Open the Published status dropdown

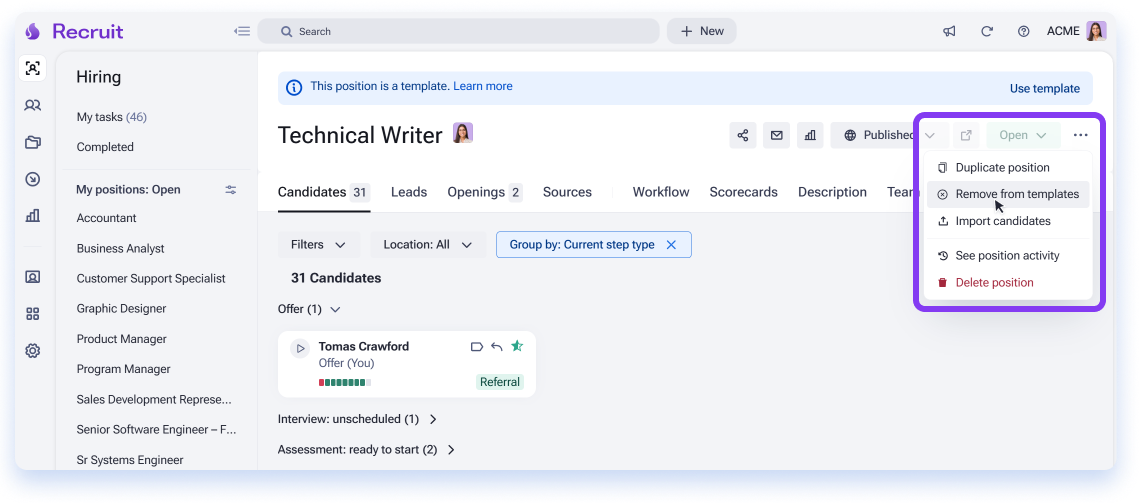pos(889,135)
